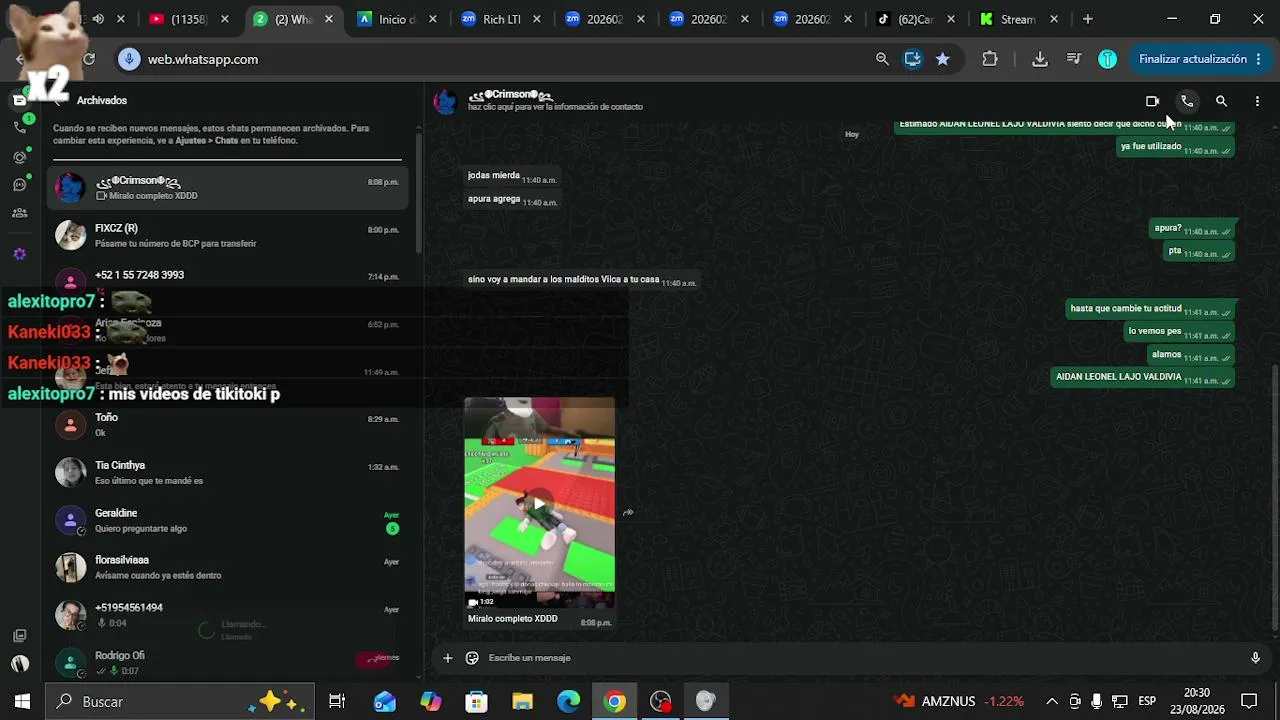Open the Chrome downloads icon
Viewport: 1280px width, 720px height.
1040,59
